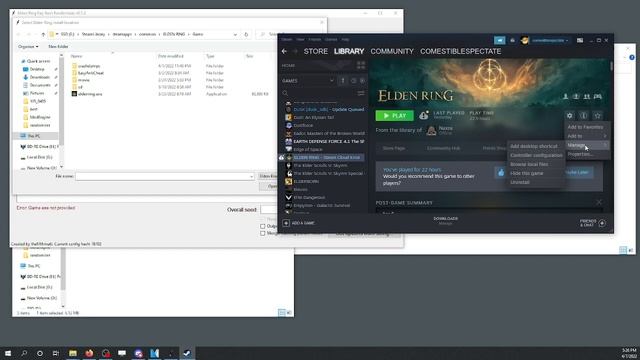
Task: Open Task View on taskbar
Action: (x=56, y=353)
